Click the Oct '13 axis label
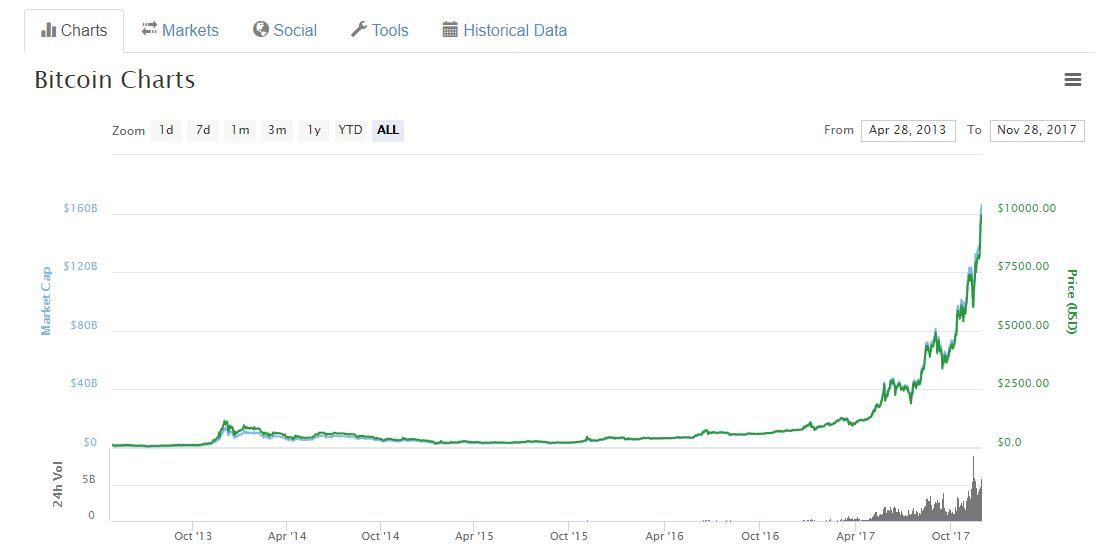Viewport: 1104px width, 548px height. pos(193,536)
